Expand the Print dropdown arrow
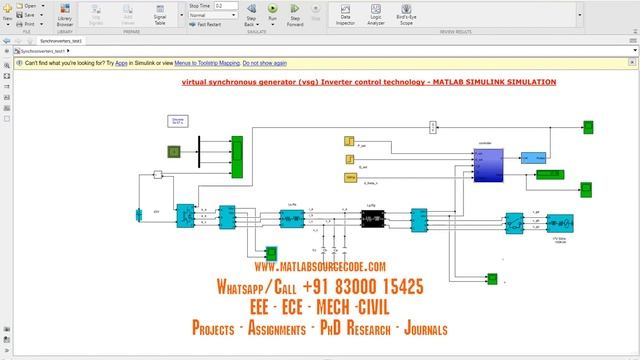Image resolution: width=640 pixels, height=360 pixels. click(42, 24)
